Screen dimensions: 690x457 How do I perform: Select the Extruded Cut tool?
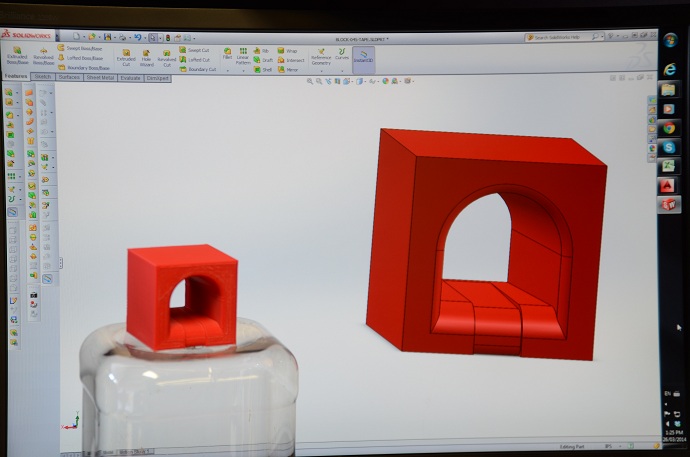tap(126, 58)
